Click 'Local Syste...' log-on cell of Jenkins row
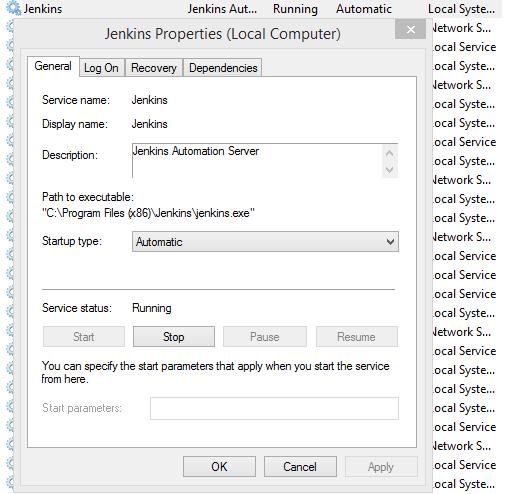 (461, 9)
